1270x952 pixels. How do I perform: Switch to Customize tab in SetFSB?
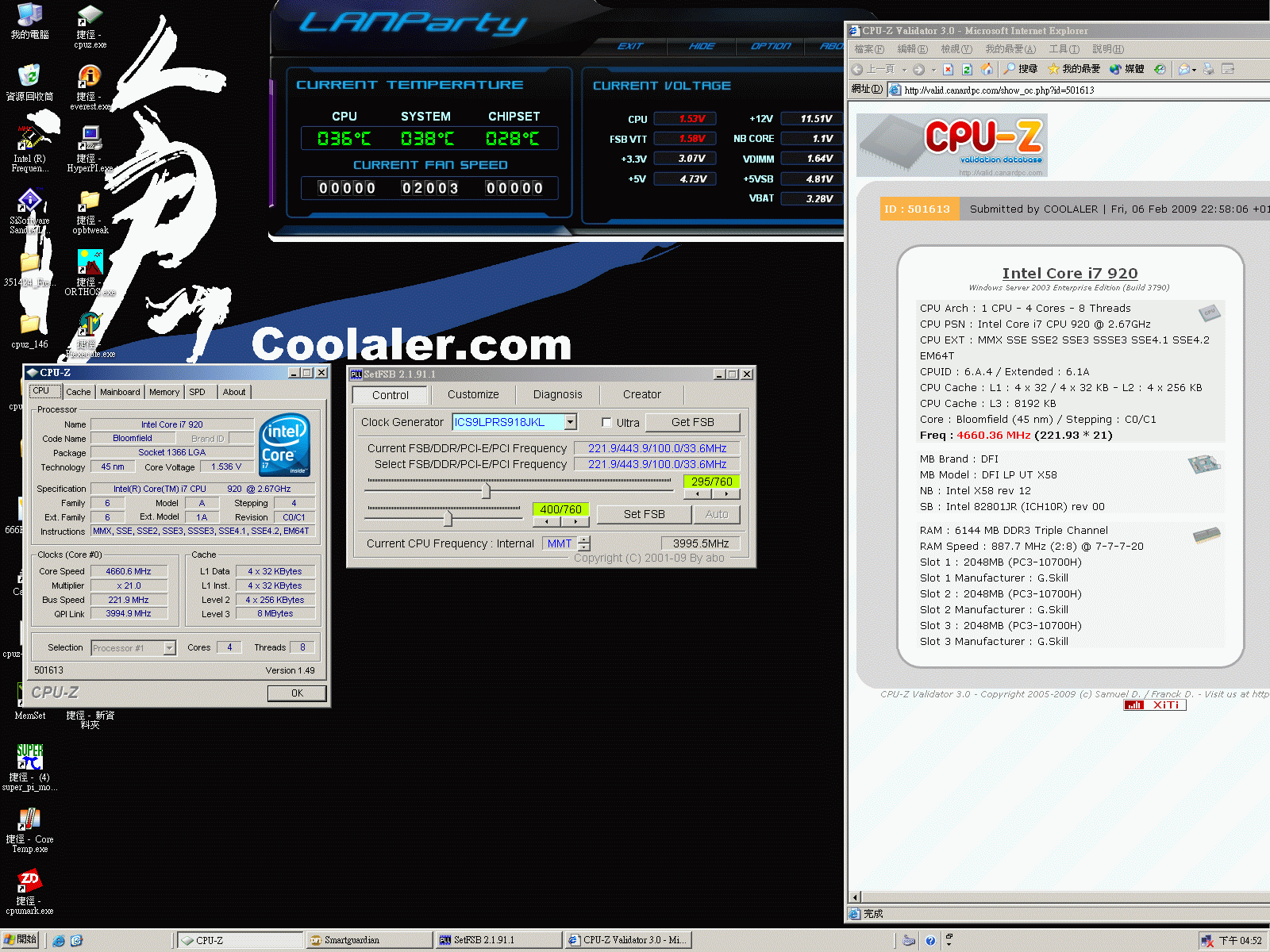click(x=473, y=394)
